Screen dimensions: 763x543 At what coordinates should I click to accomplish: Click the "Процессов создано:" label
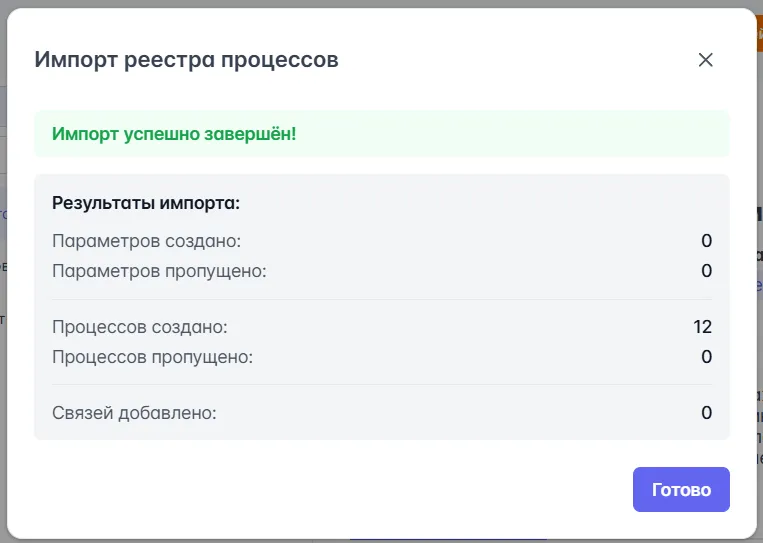pos(139,327)
